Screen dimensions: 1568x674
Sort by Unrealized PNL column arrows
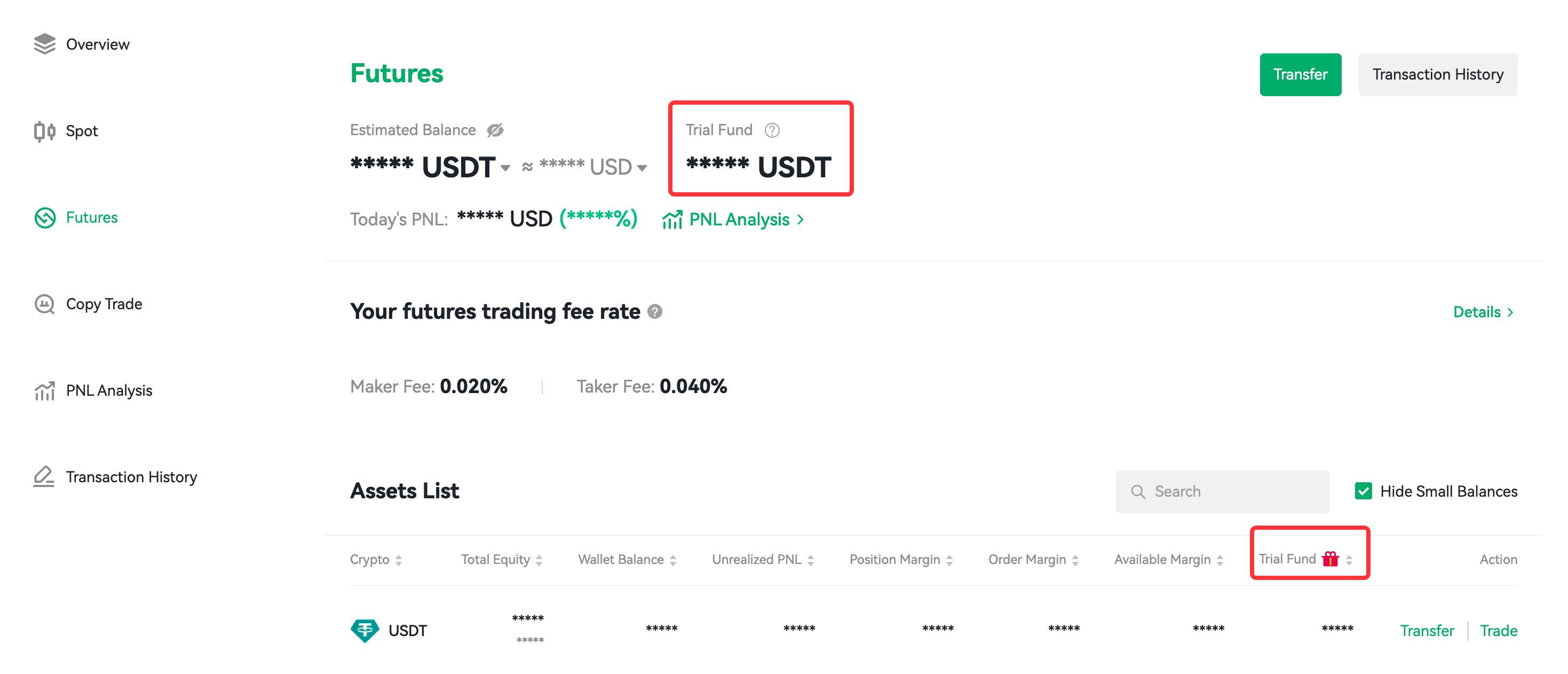tap(810, 560)
